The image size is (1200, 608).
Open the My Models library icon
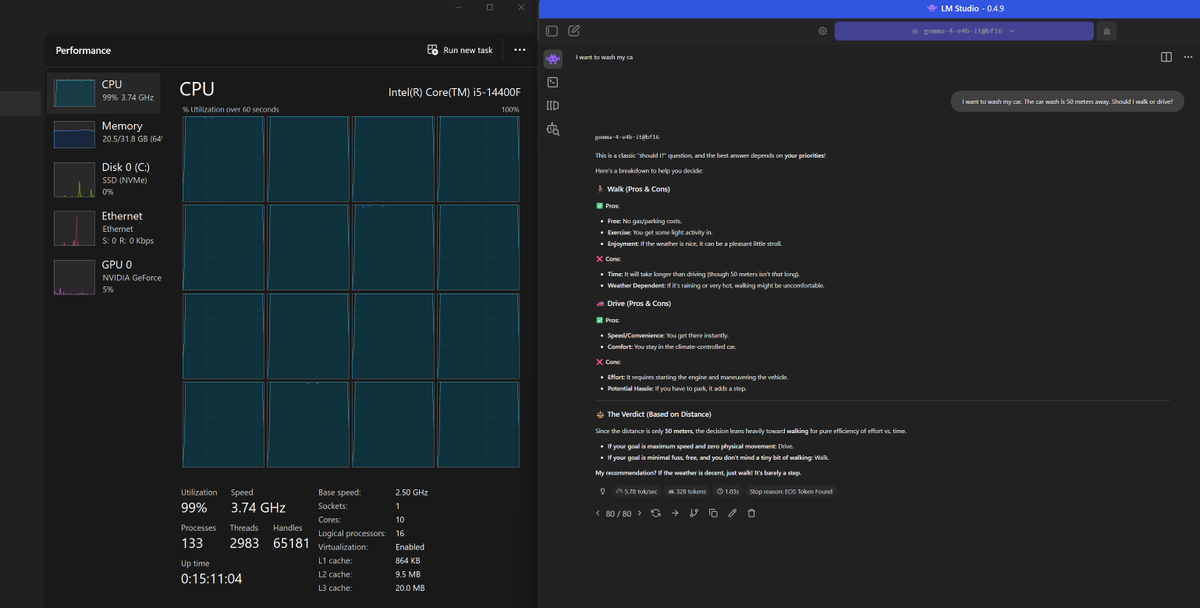coord(553,105)
